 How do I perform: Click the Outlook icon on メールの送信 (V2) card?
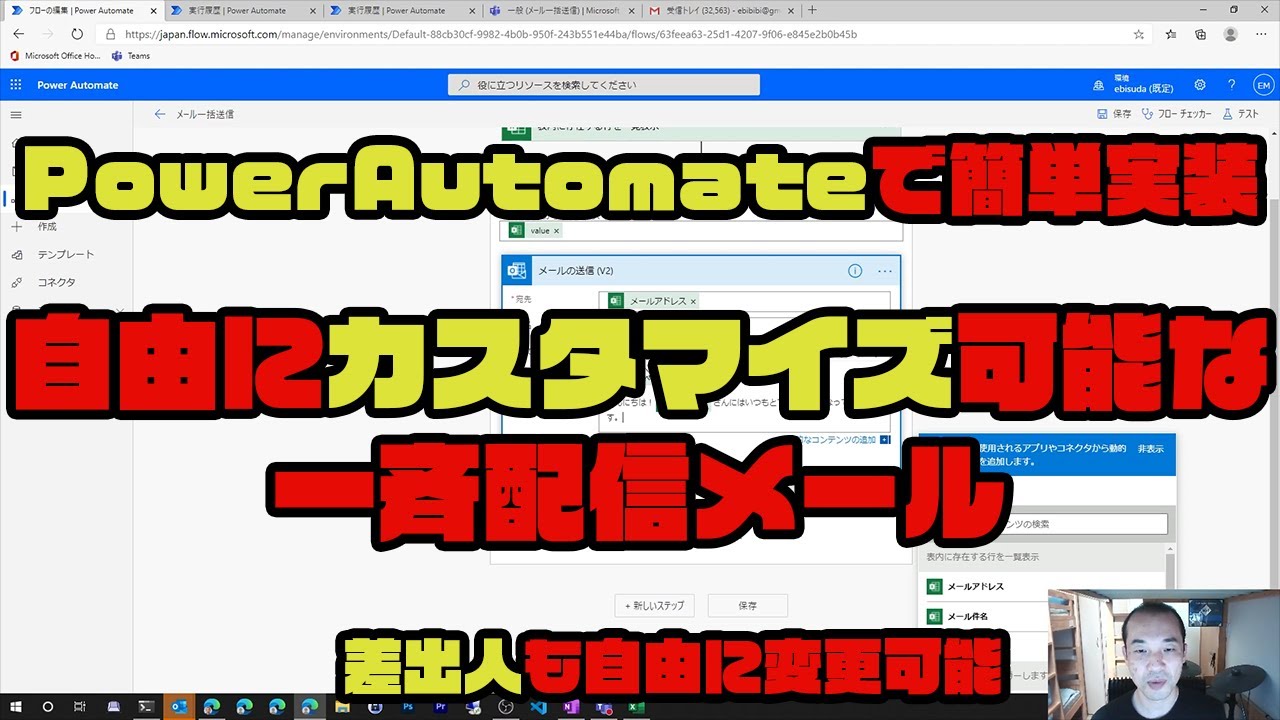click(517, 270)
